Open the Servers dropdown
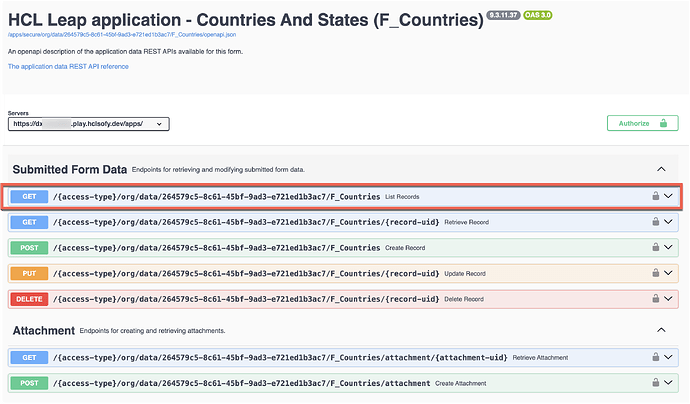The image size is (690, 404). (88, 124)
